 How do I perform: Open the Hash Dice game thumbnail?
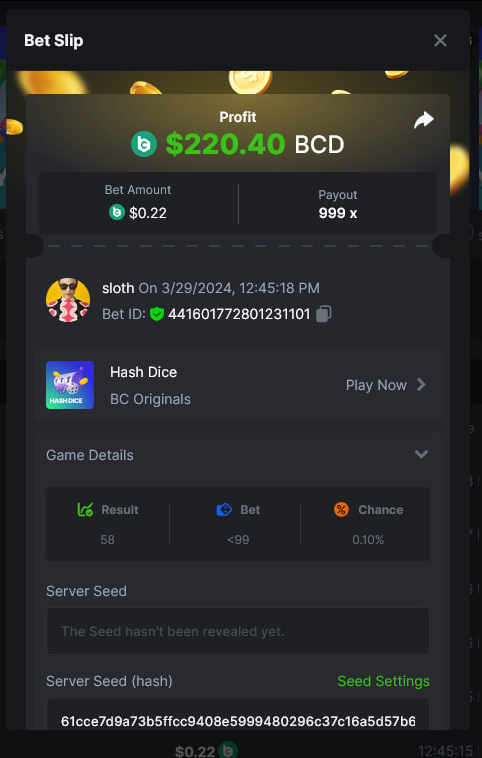[x=70, y=385]
